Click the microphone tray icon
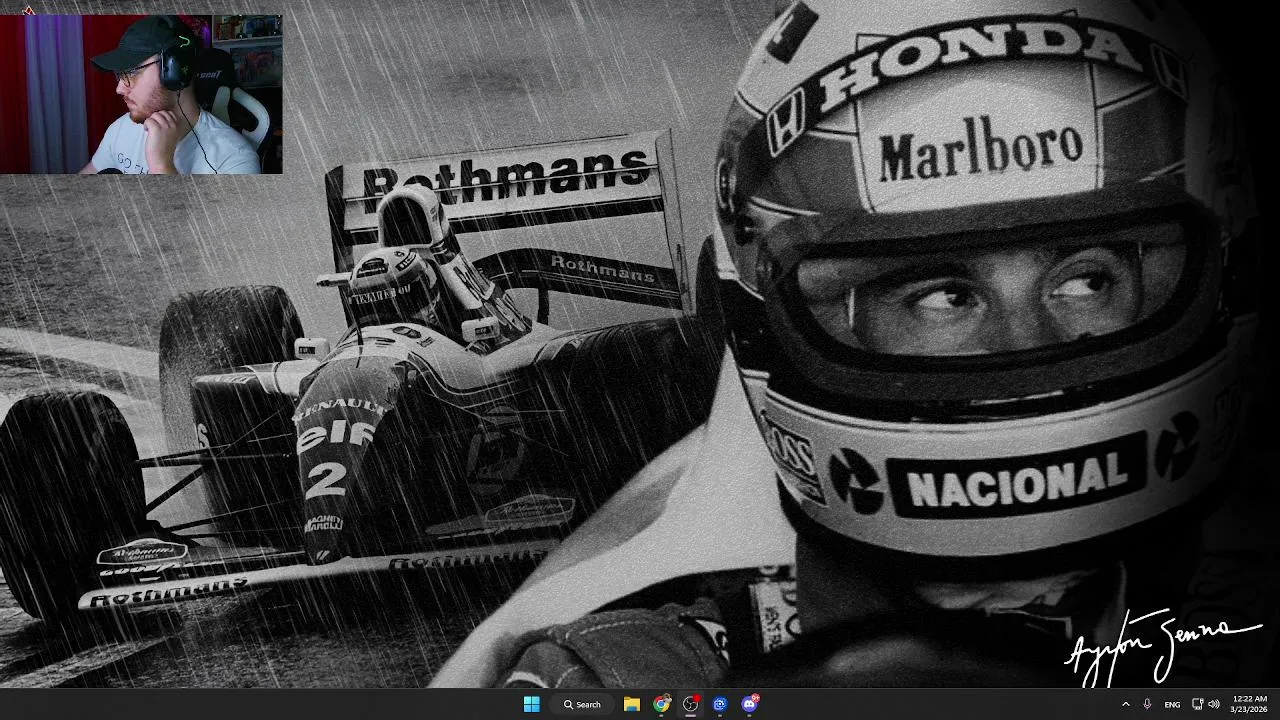1280x720 pixels. pos(1147,704)
